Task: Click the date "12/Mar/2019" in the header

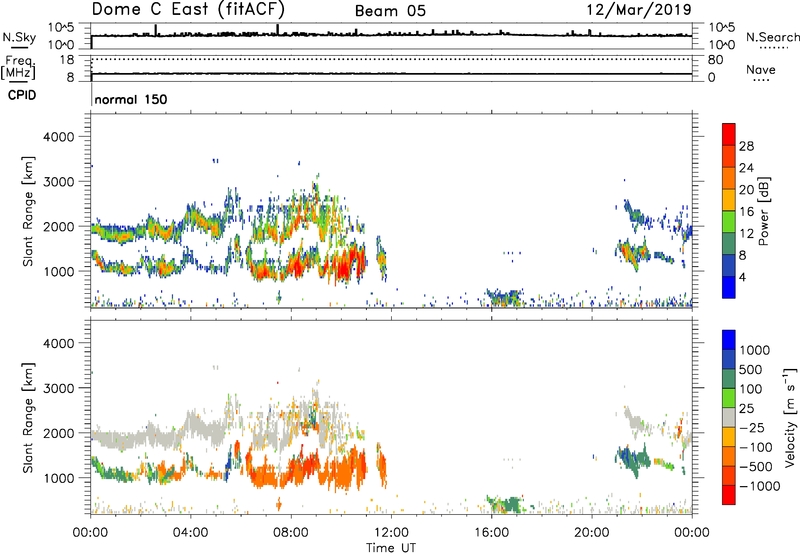Action: [x=639, y=10]
